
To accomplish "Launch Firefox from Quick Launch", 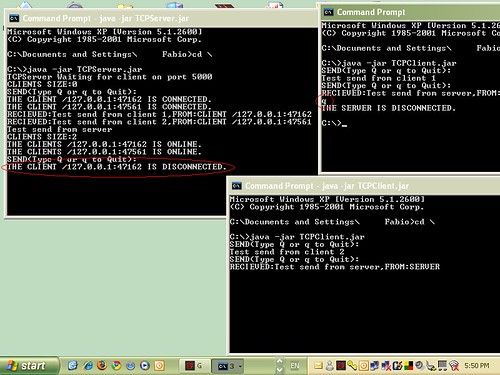I will coord(102,366).
